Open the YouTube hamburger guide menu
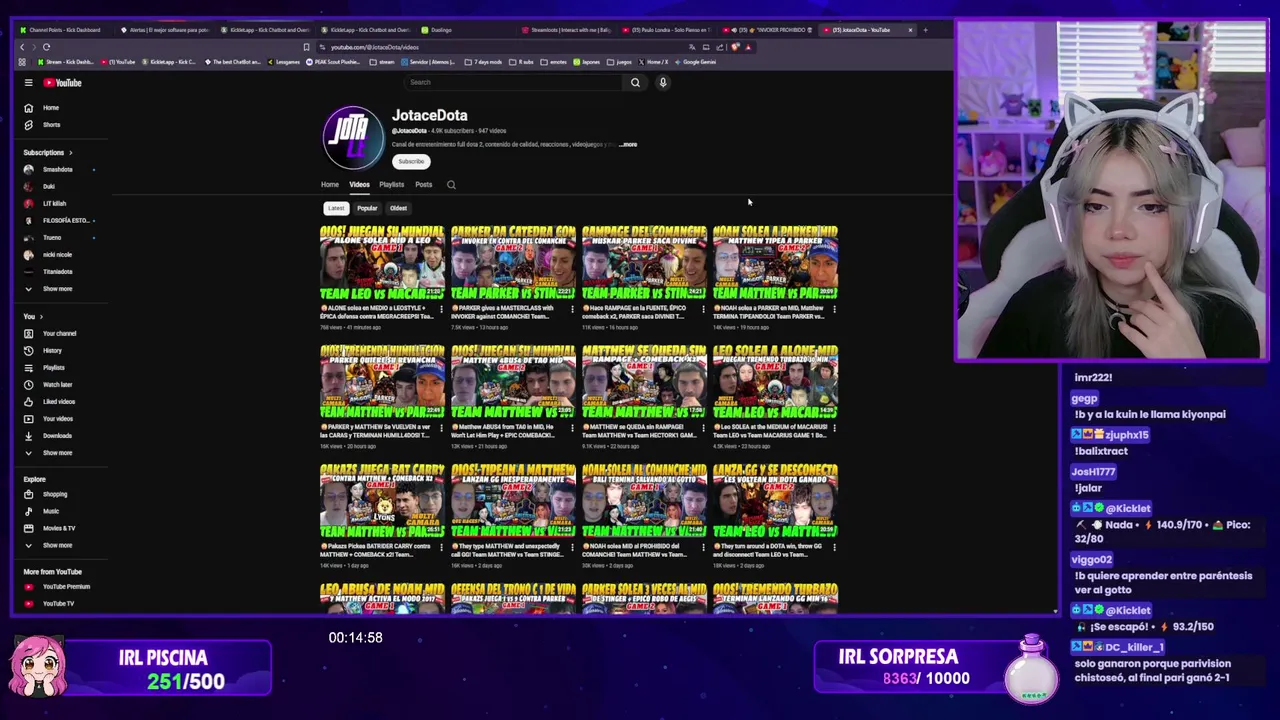The width and height of the screenshot is (1280, 720). (28, 83)
